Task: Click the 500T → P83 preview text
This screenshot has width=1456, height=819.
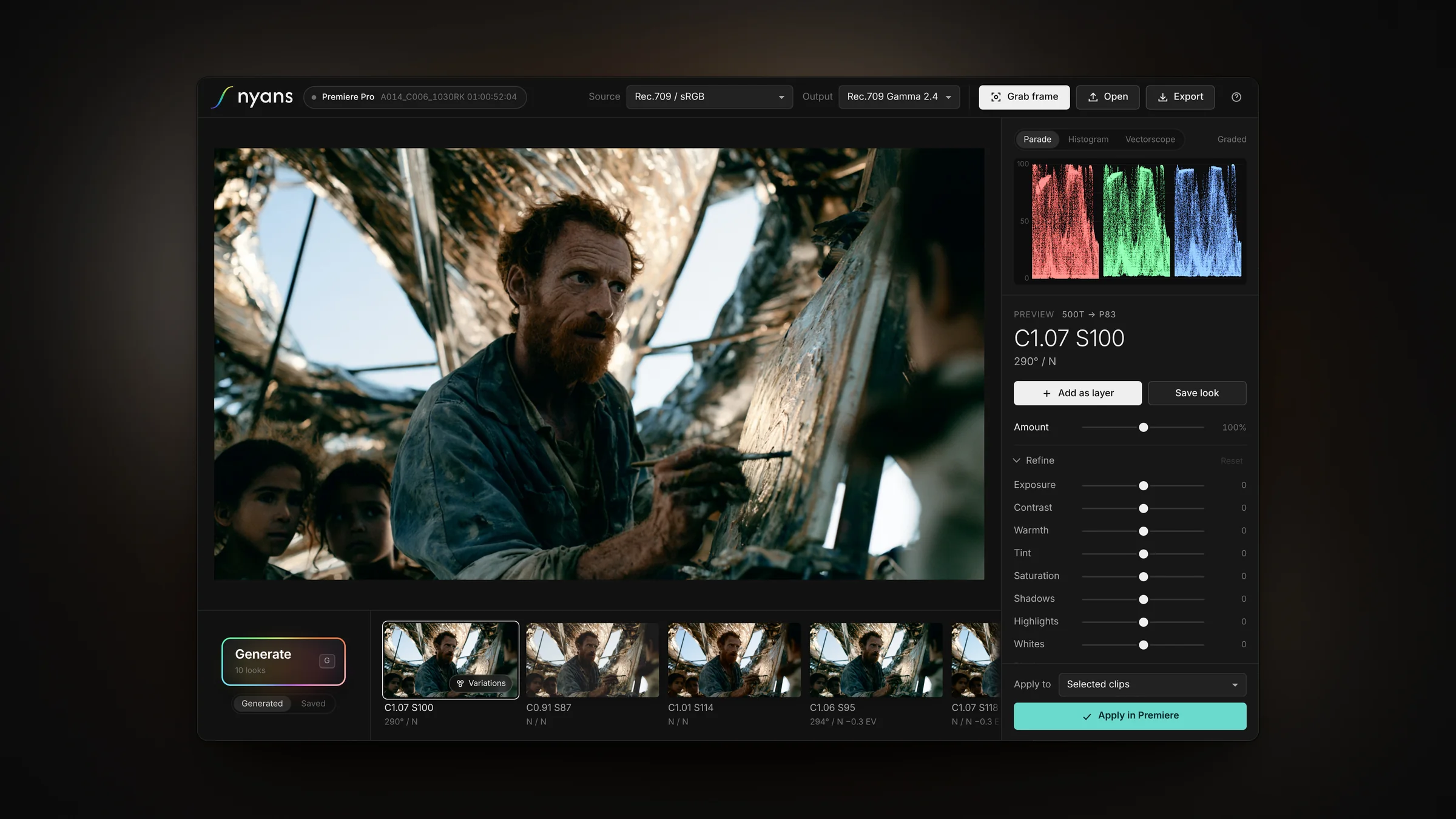Action: [x=1088, y=314]
